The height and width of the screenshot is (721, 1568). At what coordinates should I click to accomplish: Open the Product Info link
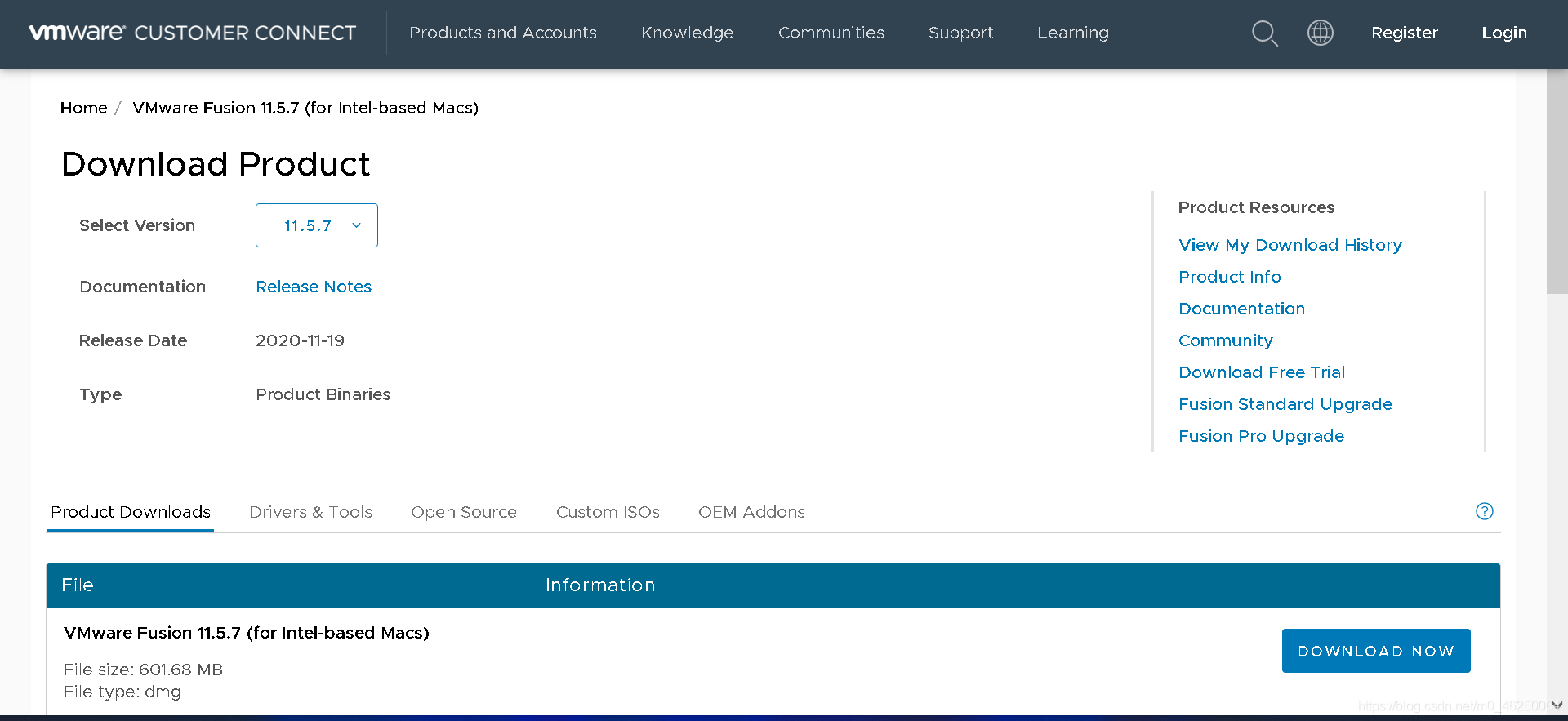(1230, 277)
